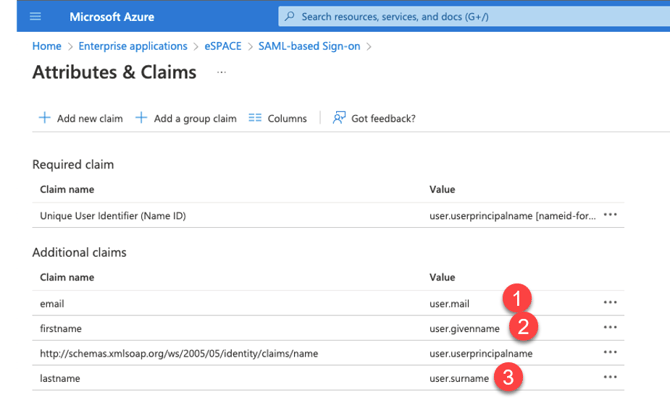
Task: Open the Unique User Identifier claim
Action: 113,215
